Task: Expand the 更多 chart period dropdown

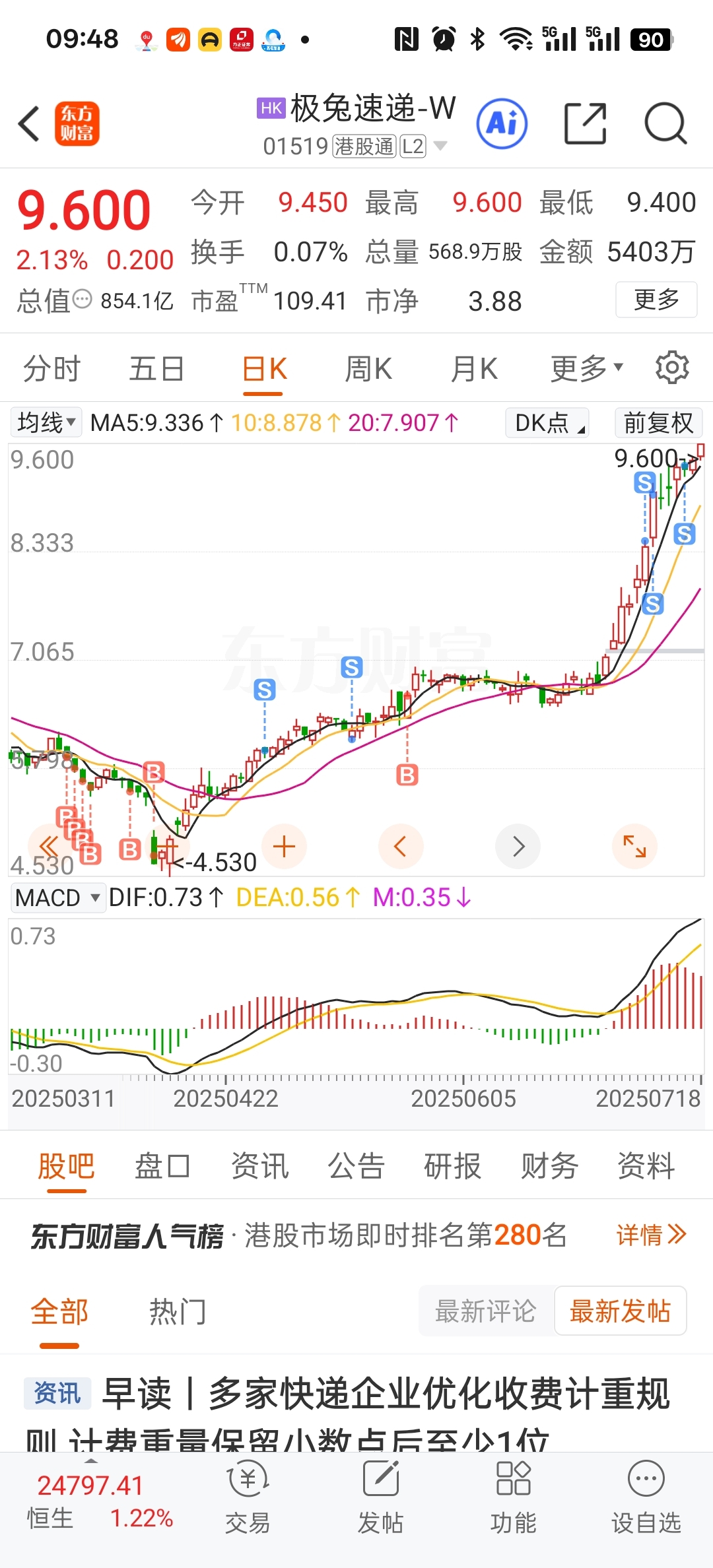Action: (x=587, y=368)
